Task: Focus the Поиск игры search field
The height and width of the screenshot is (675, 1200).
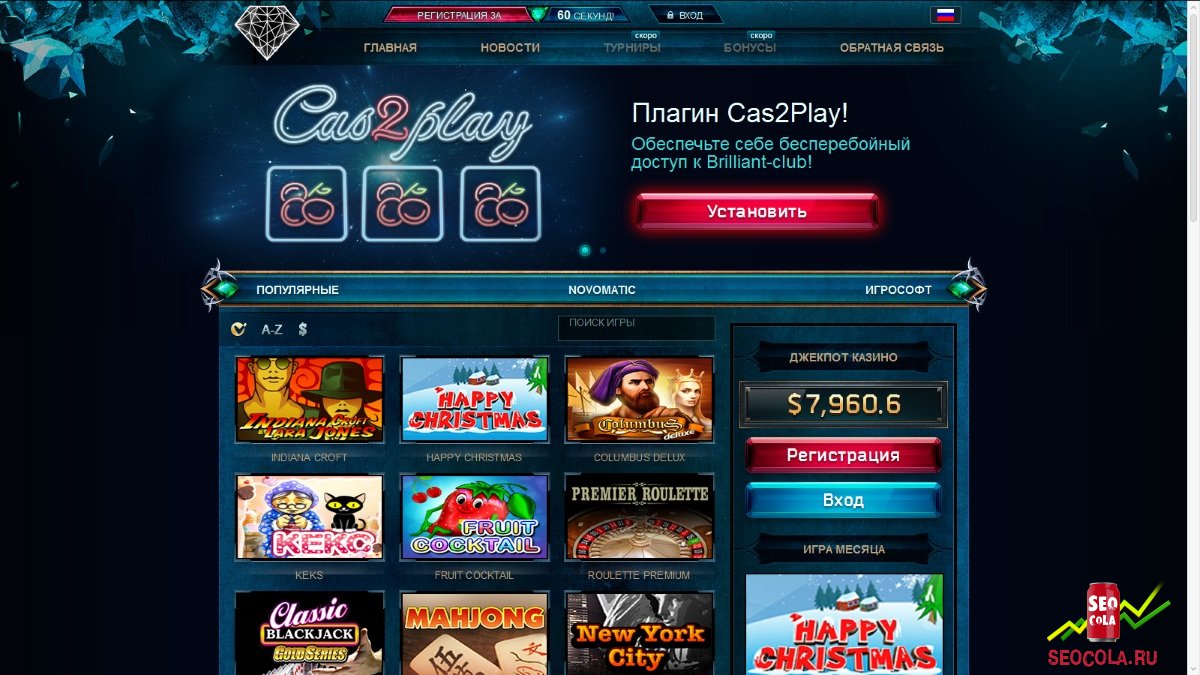Action: click(637, 328)
